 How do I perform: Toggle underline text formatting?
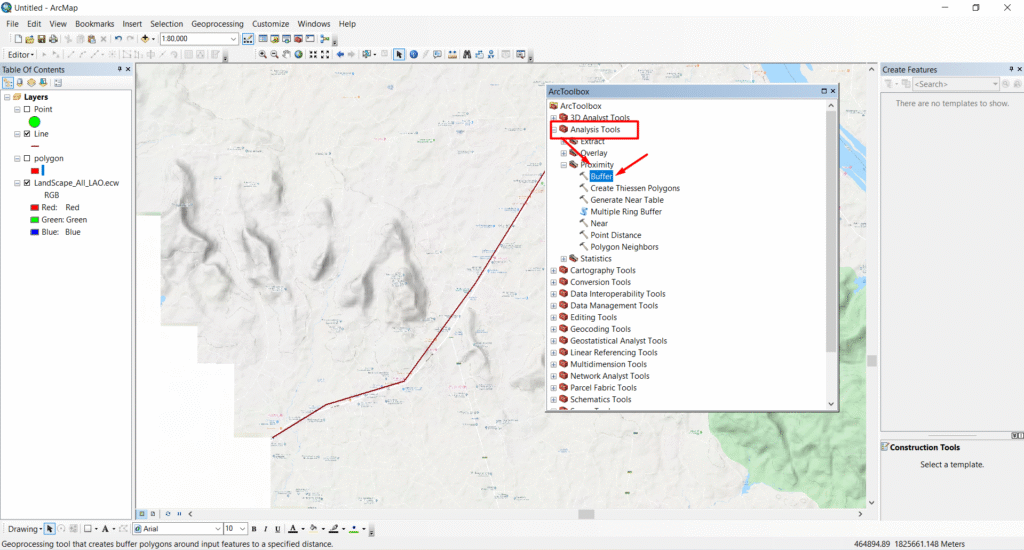tap(278, 529)
